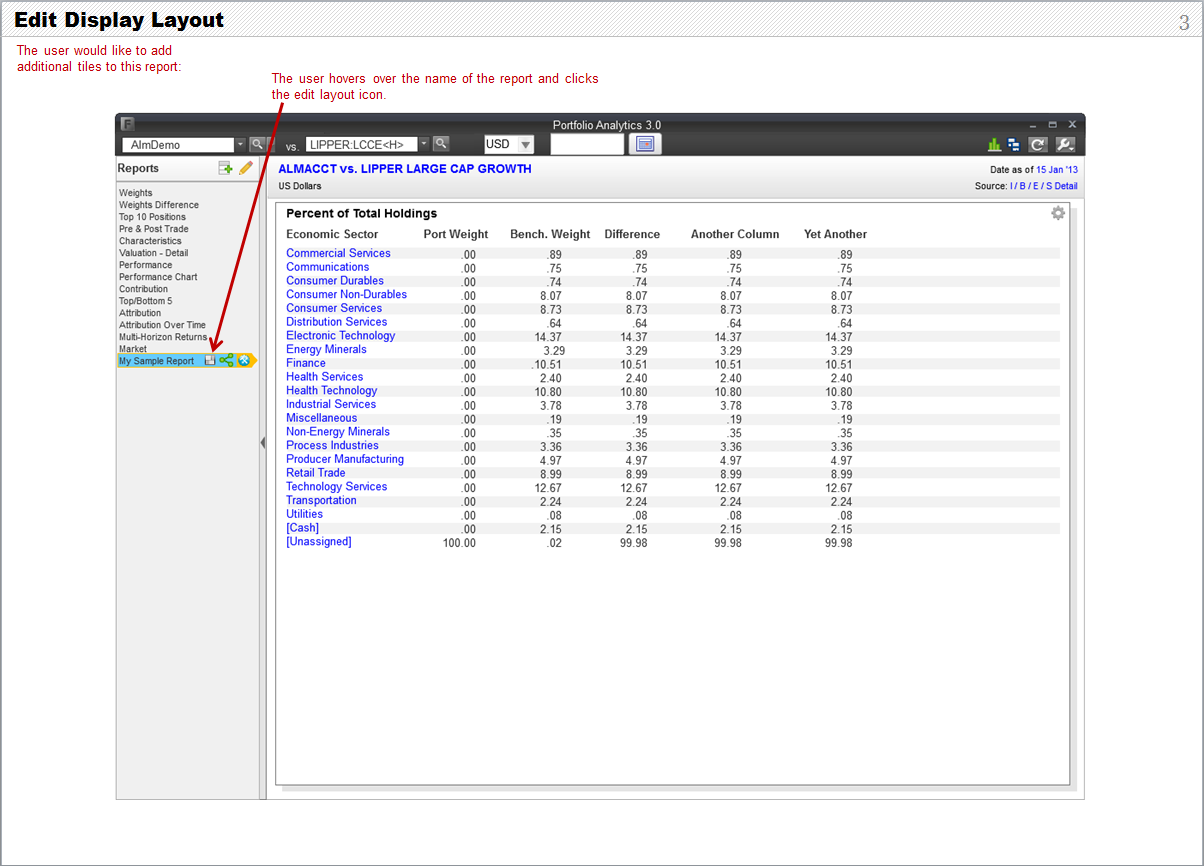Select the Characteristics report
This screenshot has width=1204, height=867.
(150, 241)
